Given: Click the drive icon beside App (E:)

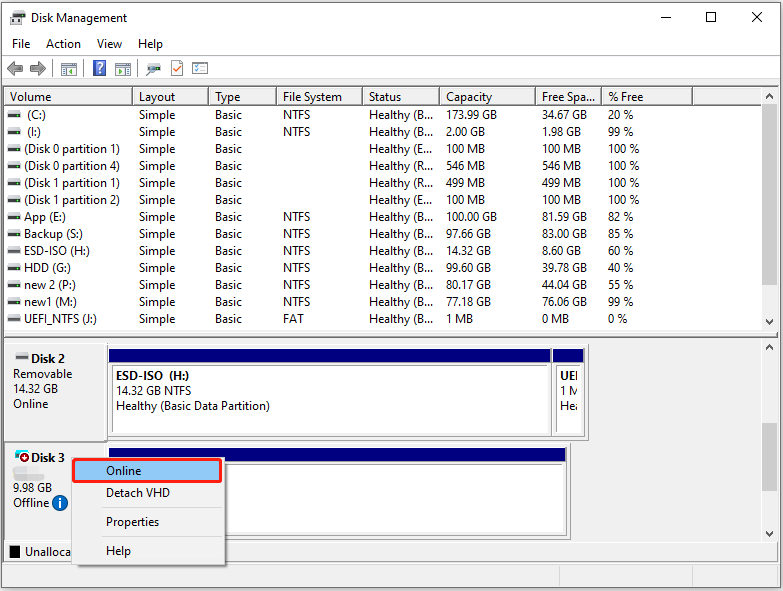Looking at the screenshot, I should coord(14,217).
